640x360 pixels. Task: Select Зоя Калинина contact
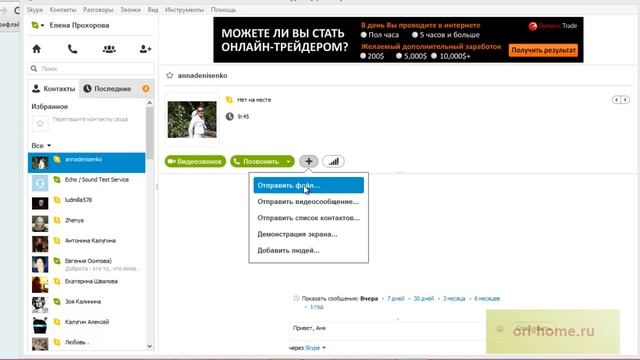click(x=87, y=305)
